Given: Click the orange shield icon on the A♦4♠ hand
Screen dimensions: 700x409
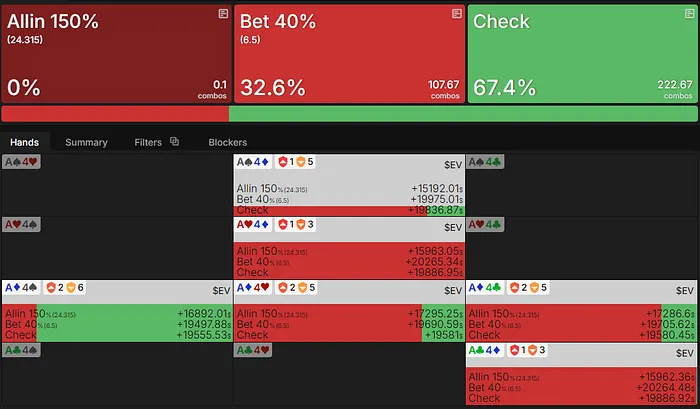Looking at the screenshot, I should (71, 288).
